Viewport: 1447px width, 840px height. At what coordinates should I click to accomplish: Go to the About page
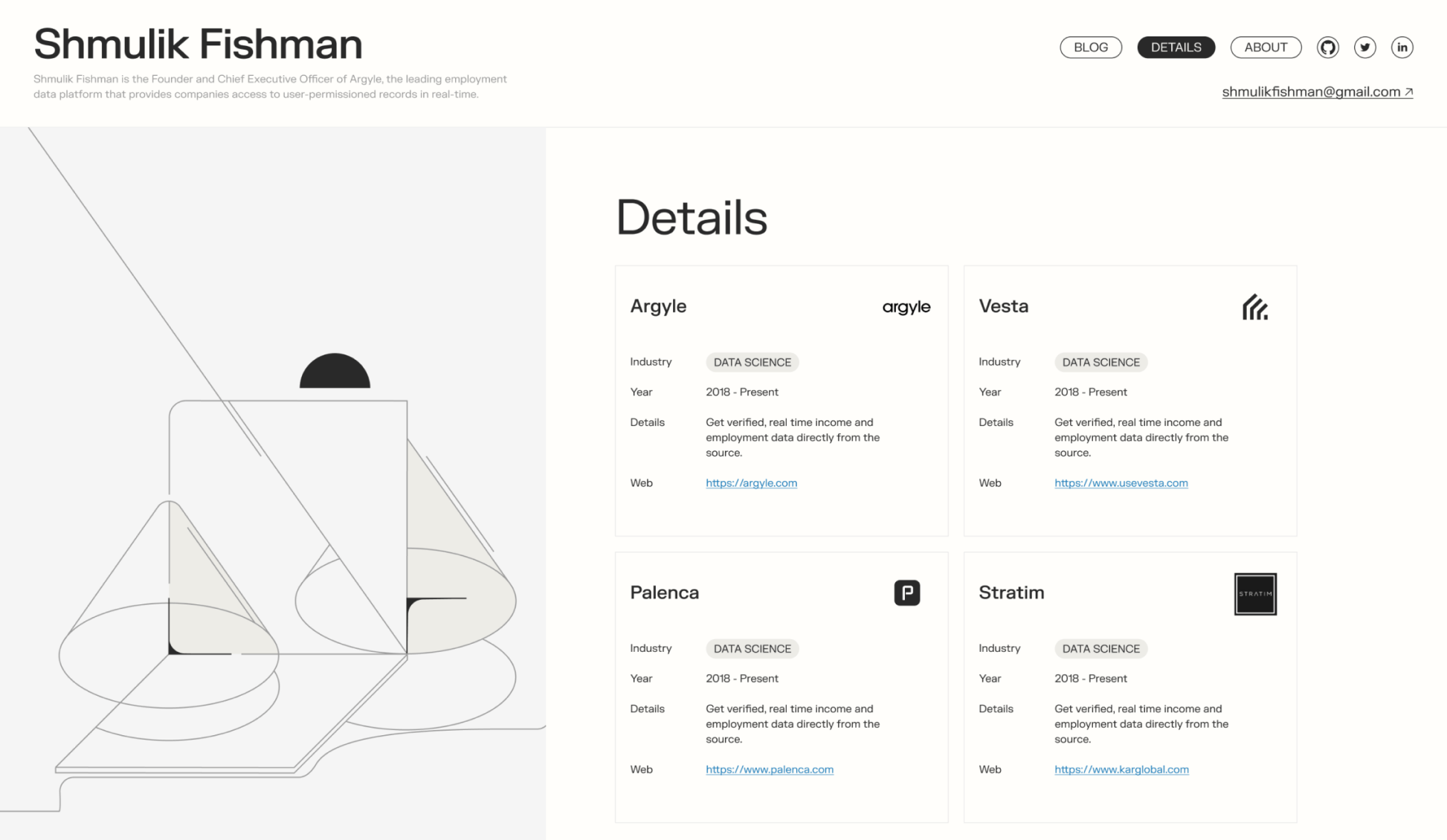pos(1266,48)
